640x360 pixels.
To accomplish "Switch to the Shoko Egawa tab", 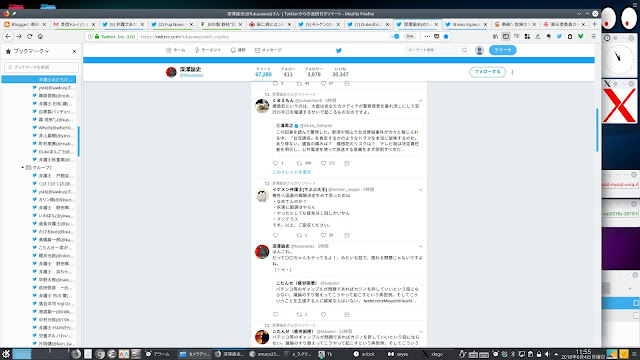I will coord(465,24).
